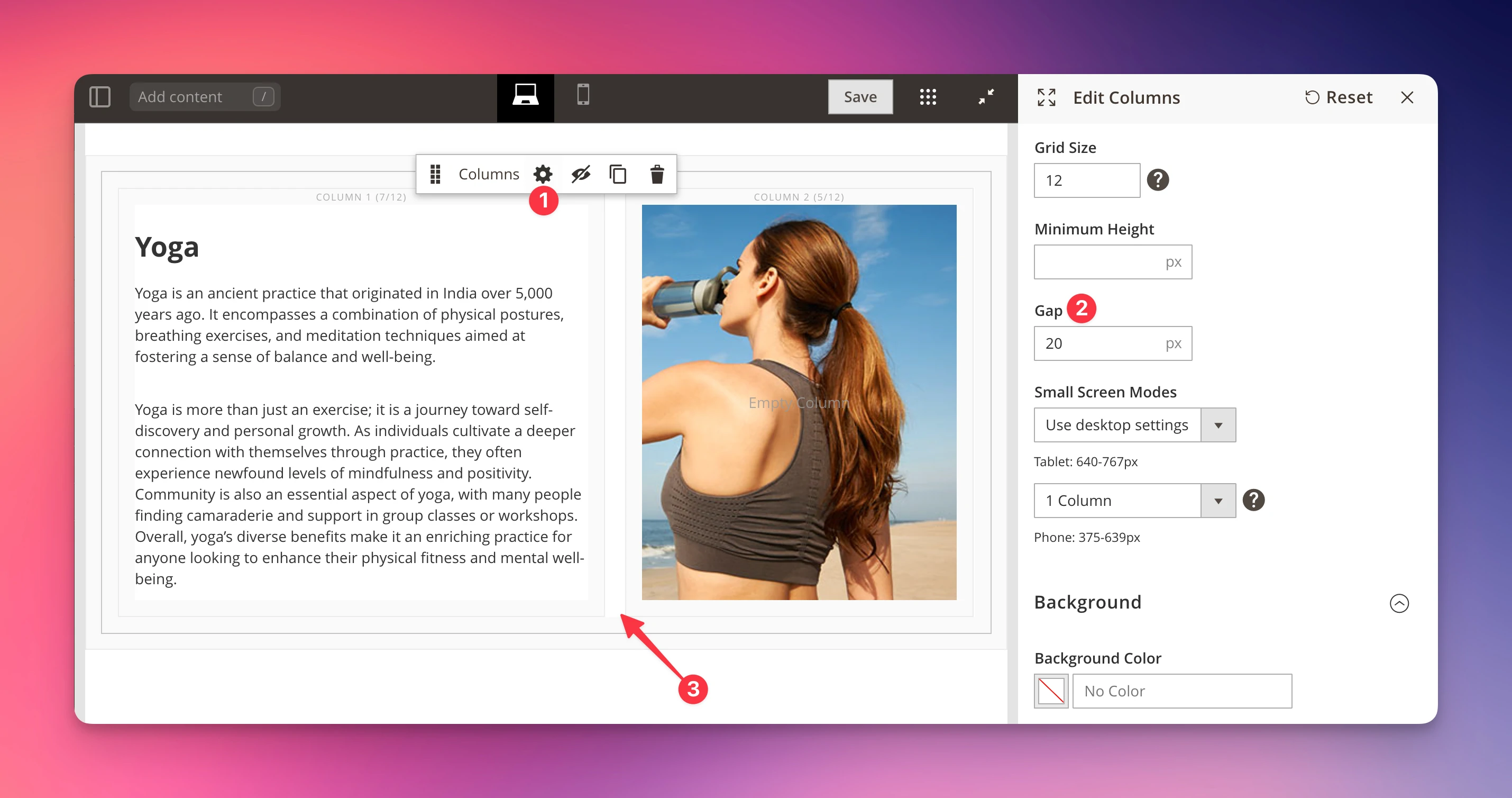Expand the Edit Columns panel icon
1512x798 pixels.
[x=1046, y=97]
